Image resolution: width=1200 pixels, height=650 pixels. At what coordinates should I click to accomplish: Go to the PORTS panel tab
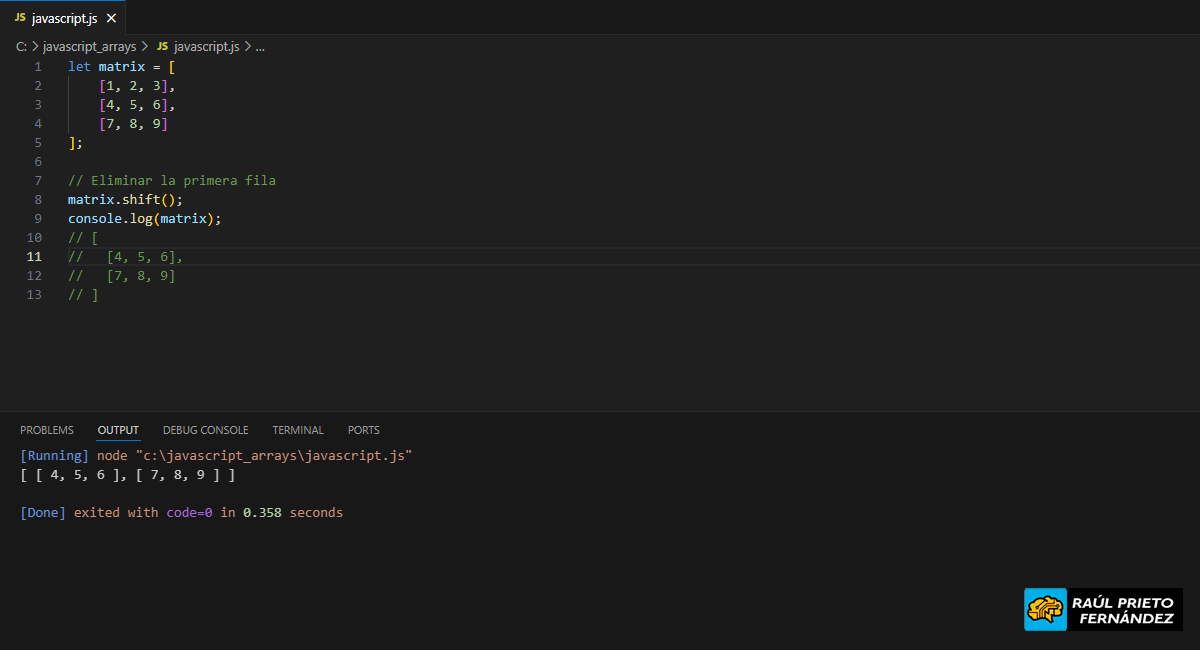tap(364, 430)
